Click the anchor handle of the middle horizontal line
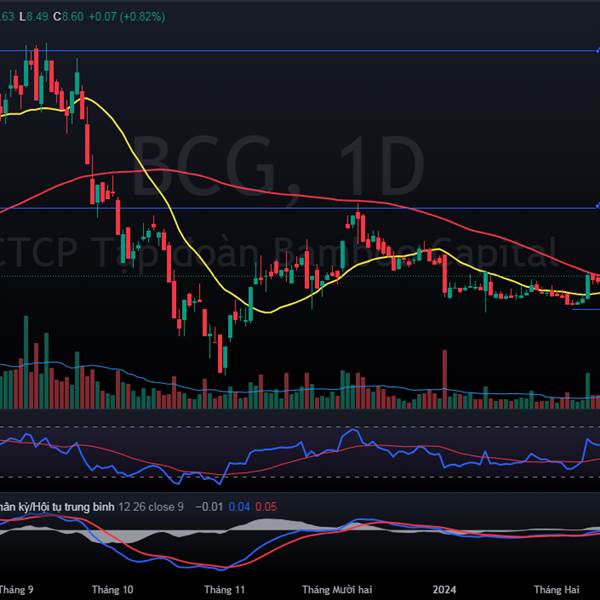Image resolution: width=600 pixels, height=600 pixels. pos(598,206)
